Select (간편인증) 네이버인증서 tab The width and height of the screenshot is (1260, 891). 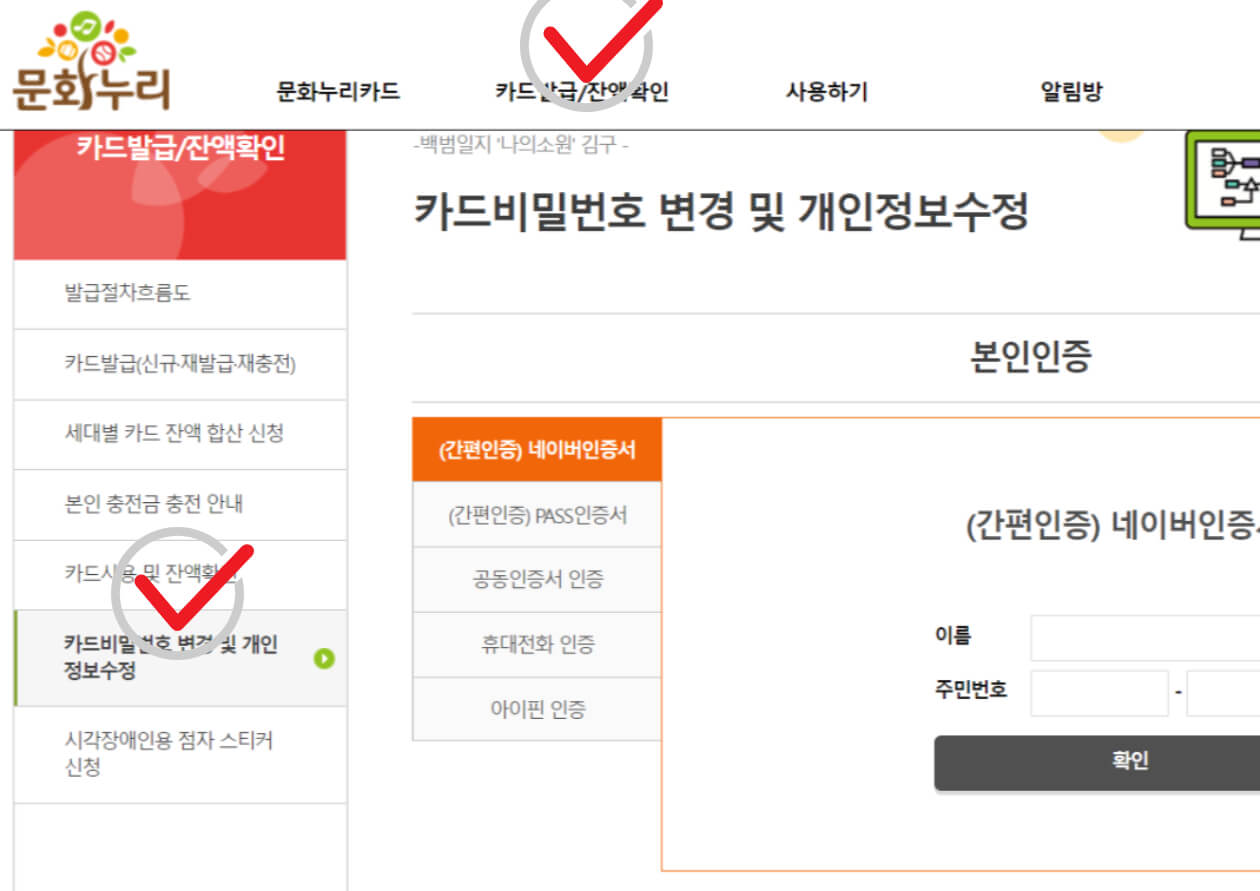click(x=537, y=450)
